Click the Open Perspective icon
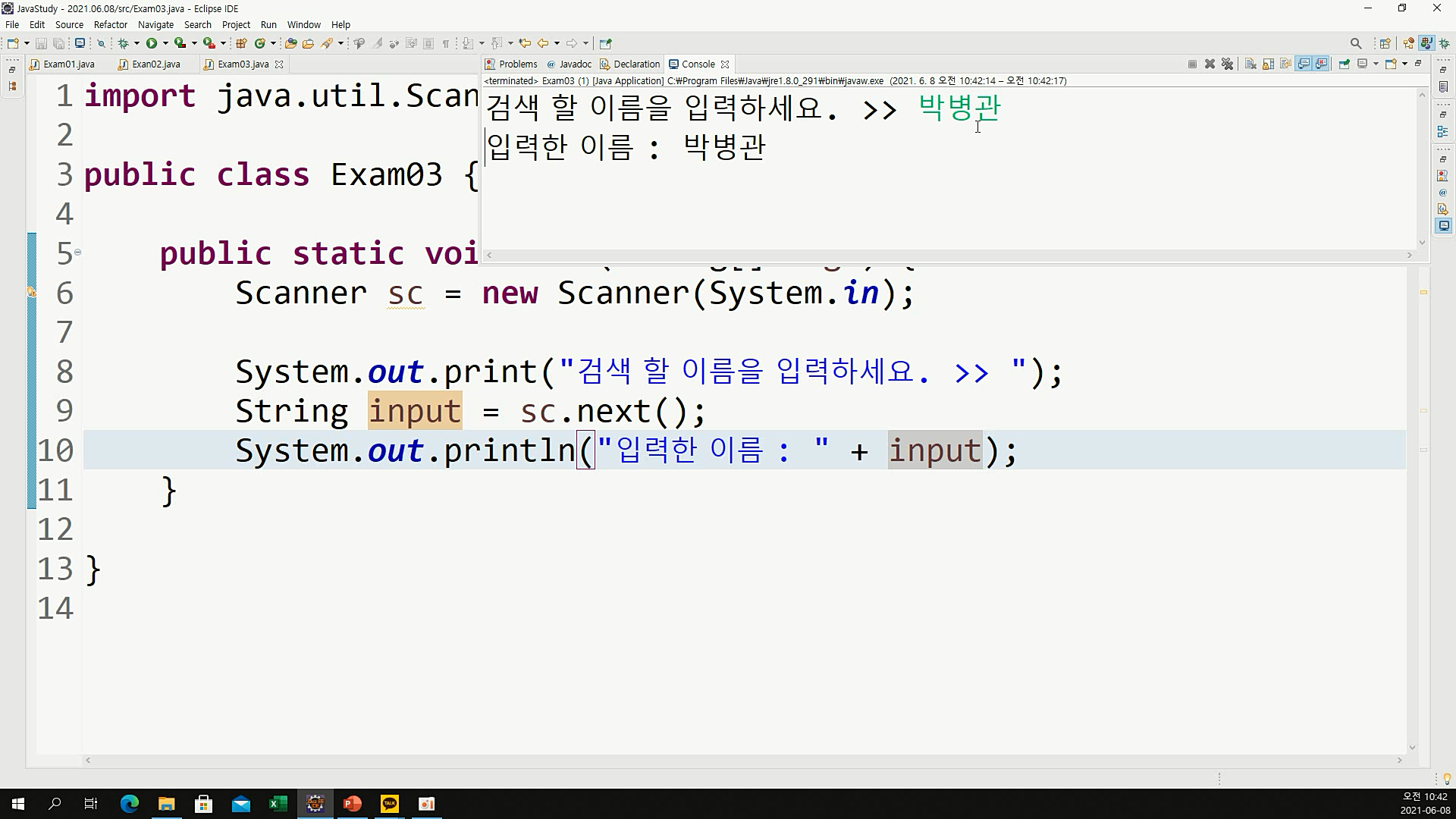Viewport: 1456px width, 819px height. [x=1385, y=43]
